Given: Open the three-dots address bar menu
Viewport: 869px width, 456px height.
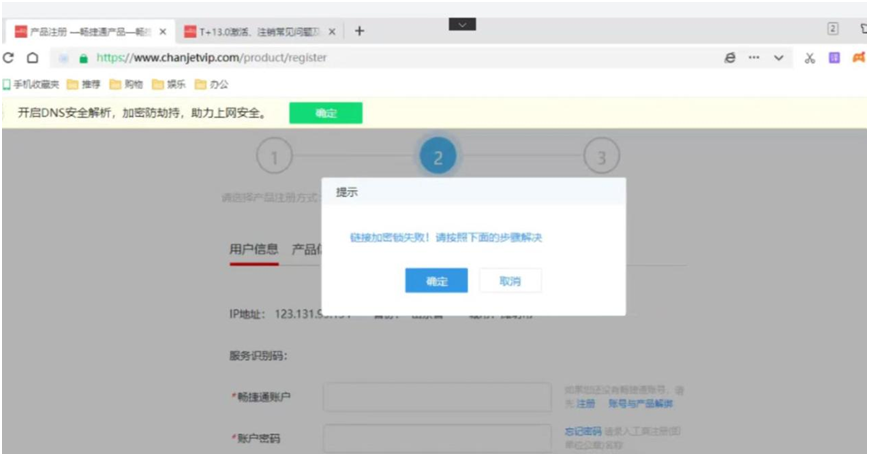Looking at the screenshot, I should click(x=754, y=58).
